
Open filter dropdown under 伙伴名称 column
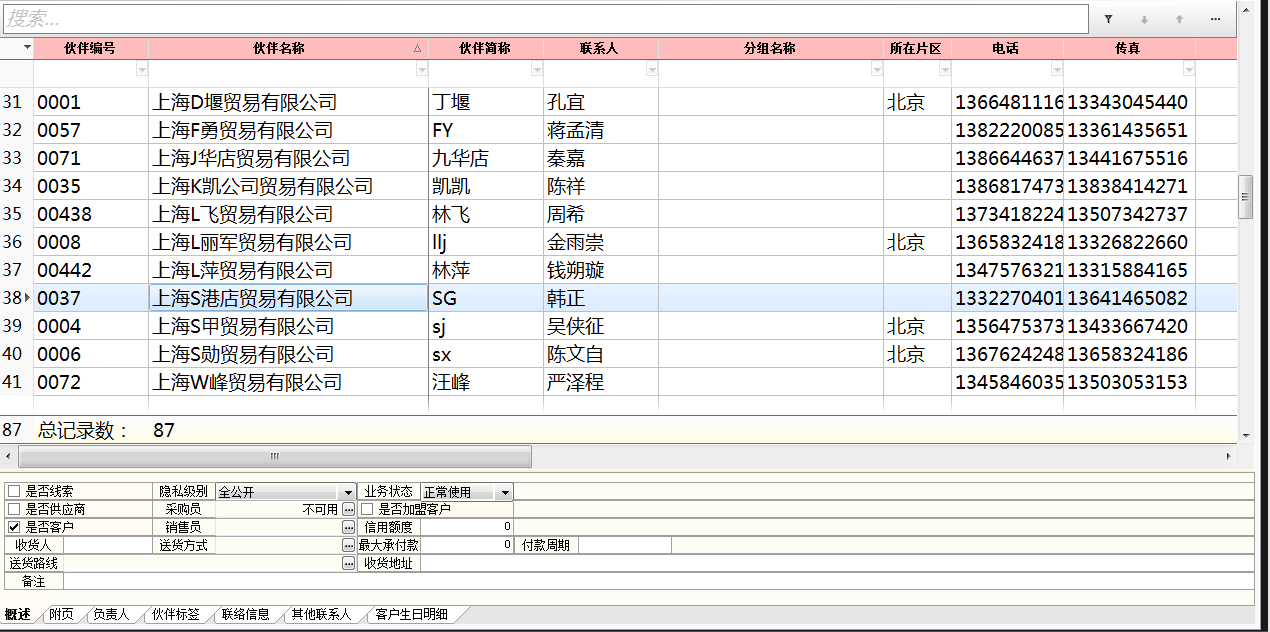(x=421, y=70)
